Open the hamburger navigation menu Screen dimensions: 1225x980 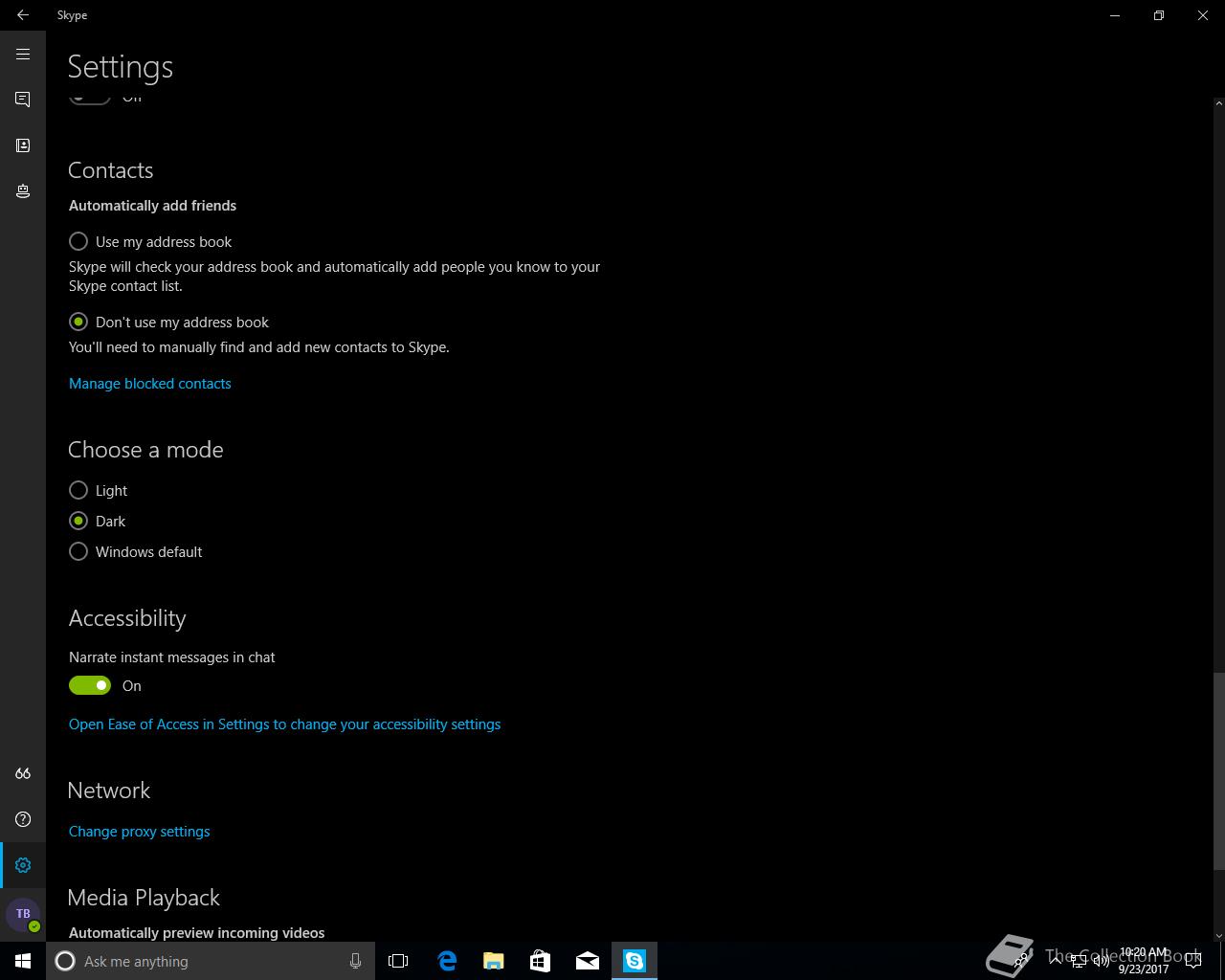(23, 54)
